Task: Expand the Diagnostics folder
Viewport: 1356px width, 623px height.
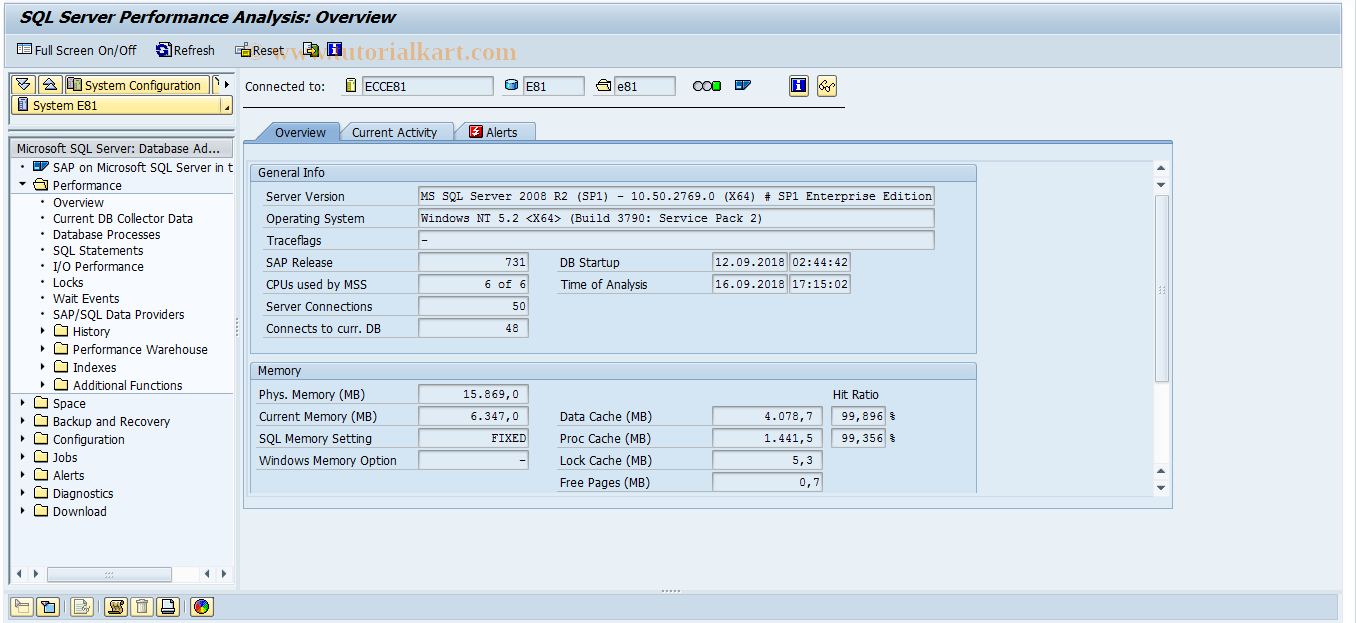Action: [x=22, y=493]
